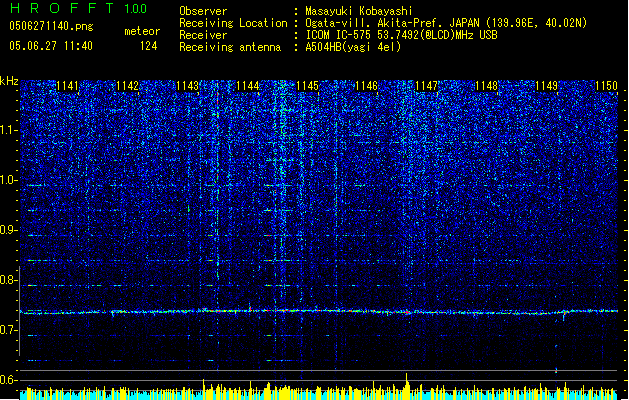Click time marker 1144

pyautogui.click(x=248, y=86)
